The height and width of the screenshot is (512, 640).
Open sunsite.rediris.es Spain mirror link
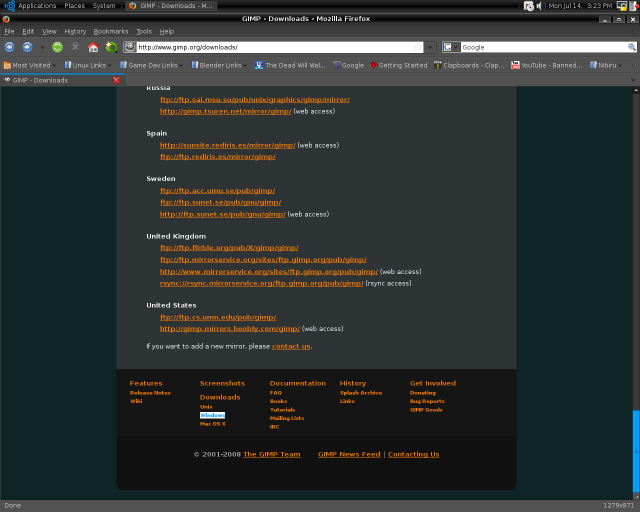click(x=228, y=145)
